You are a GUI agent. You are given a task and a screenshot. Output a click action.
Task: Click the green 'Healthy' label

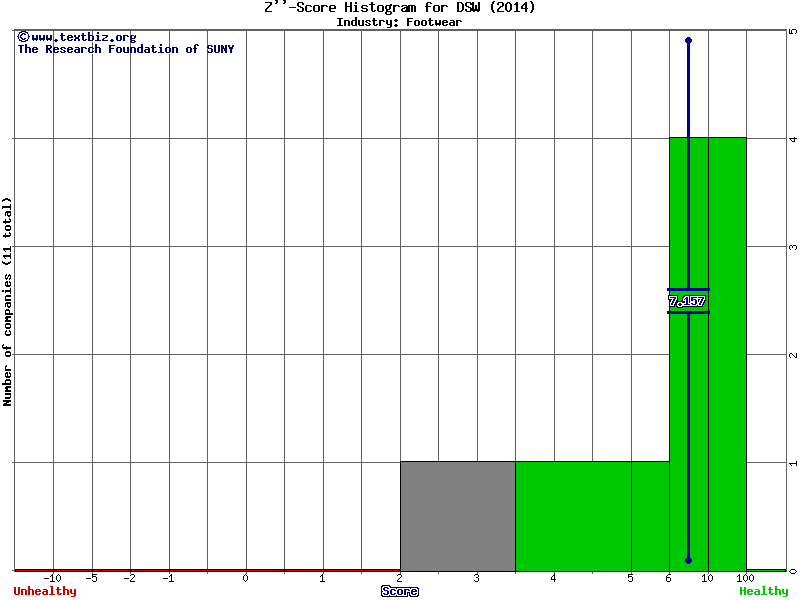[764, 591]
